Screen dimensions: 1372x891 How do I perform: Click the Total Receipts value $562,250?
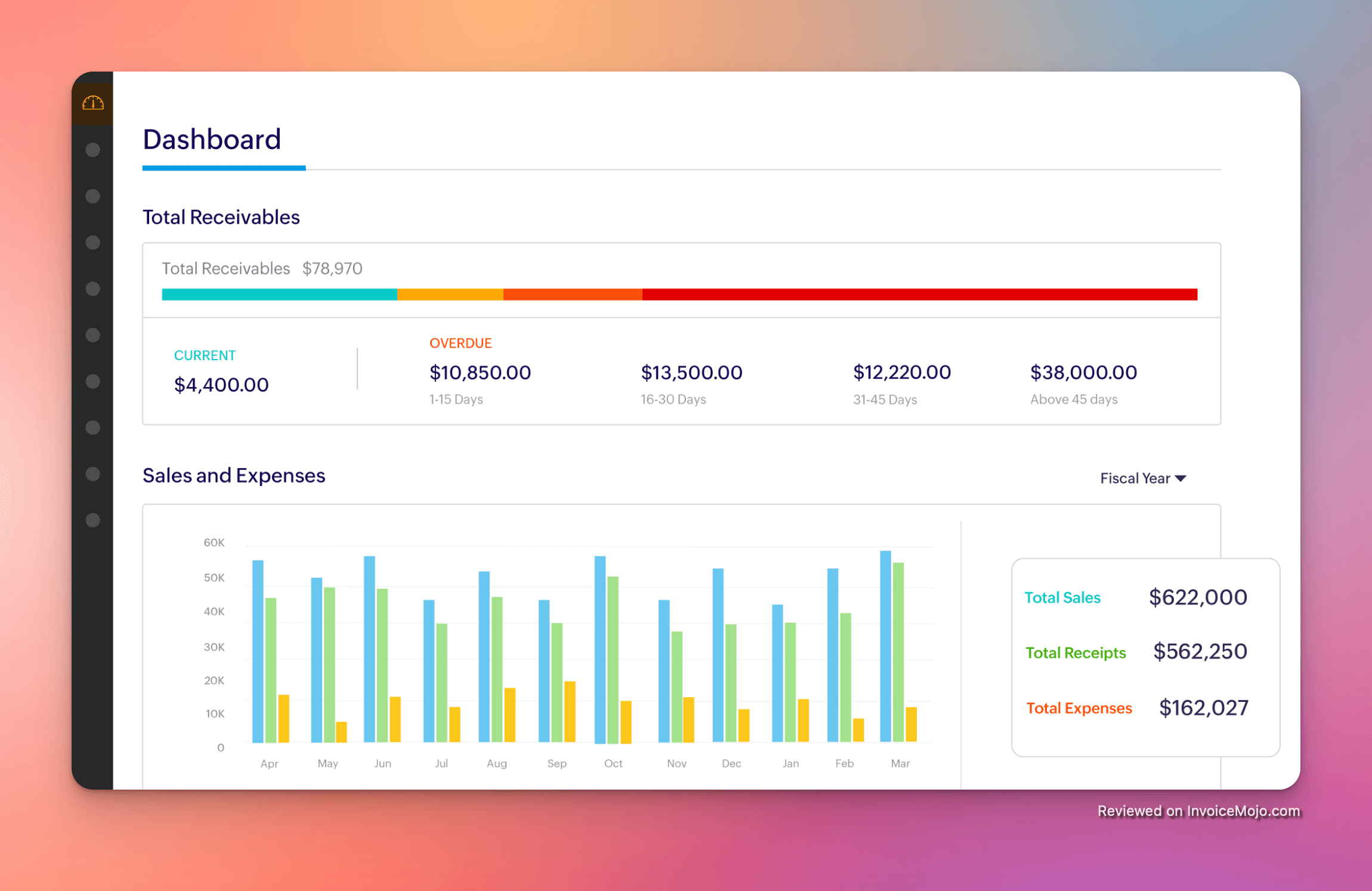click(1200, 652)
